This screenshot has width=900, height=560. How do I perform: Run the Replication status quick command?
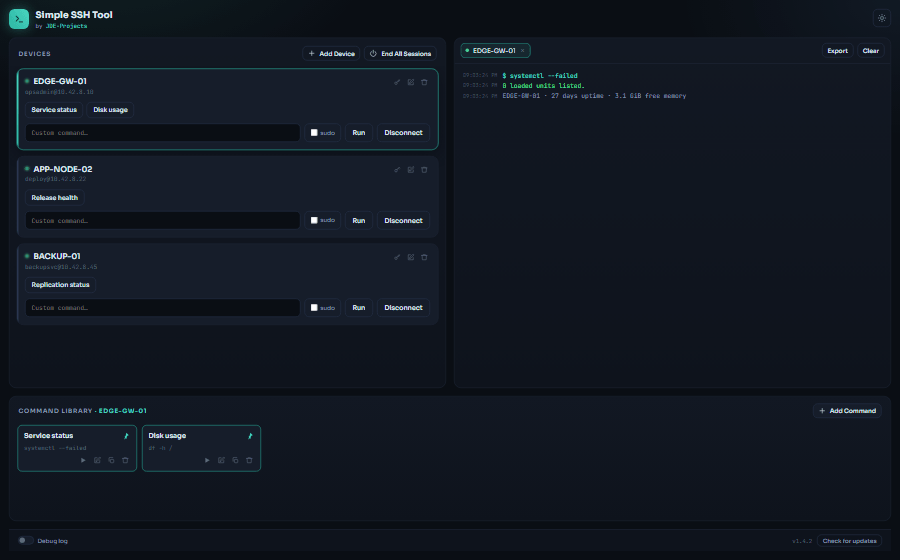[60, 285]
